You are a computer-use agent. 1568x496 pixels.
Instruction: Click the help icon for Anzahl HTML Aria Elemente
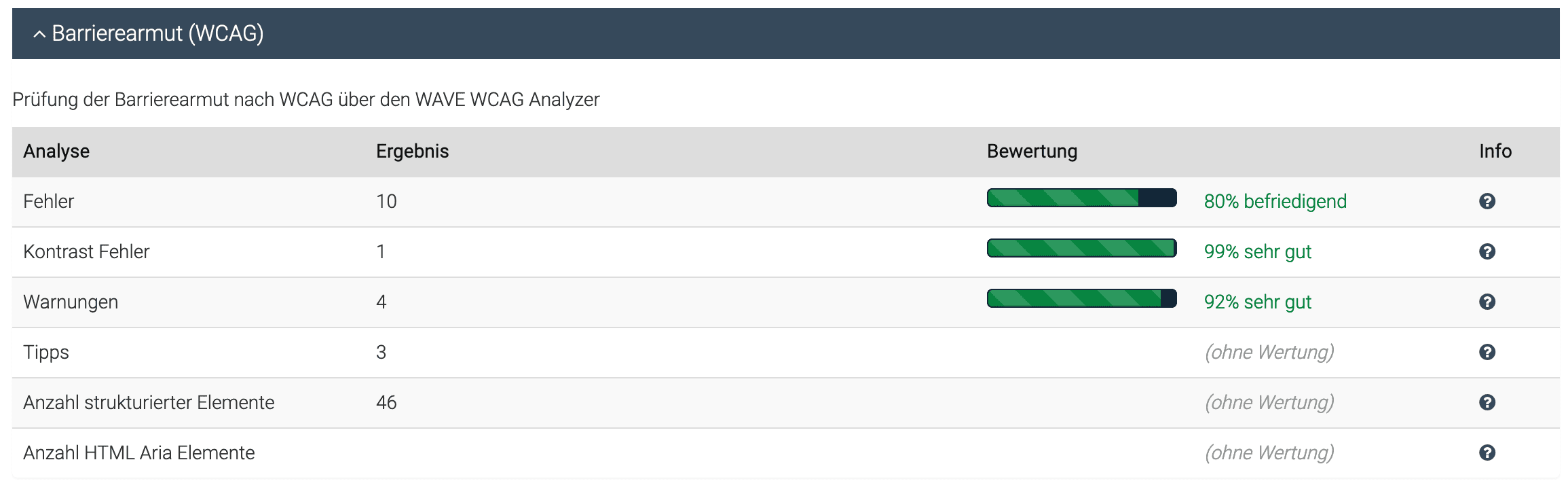click(x=1487, y=453)
